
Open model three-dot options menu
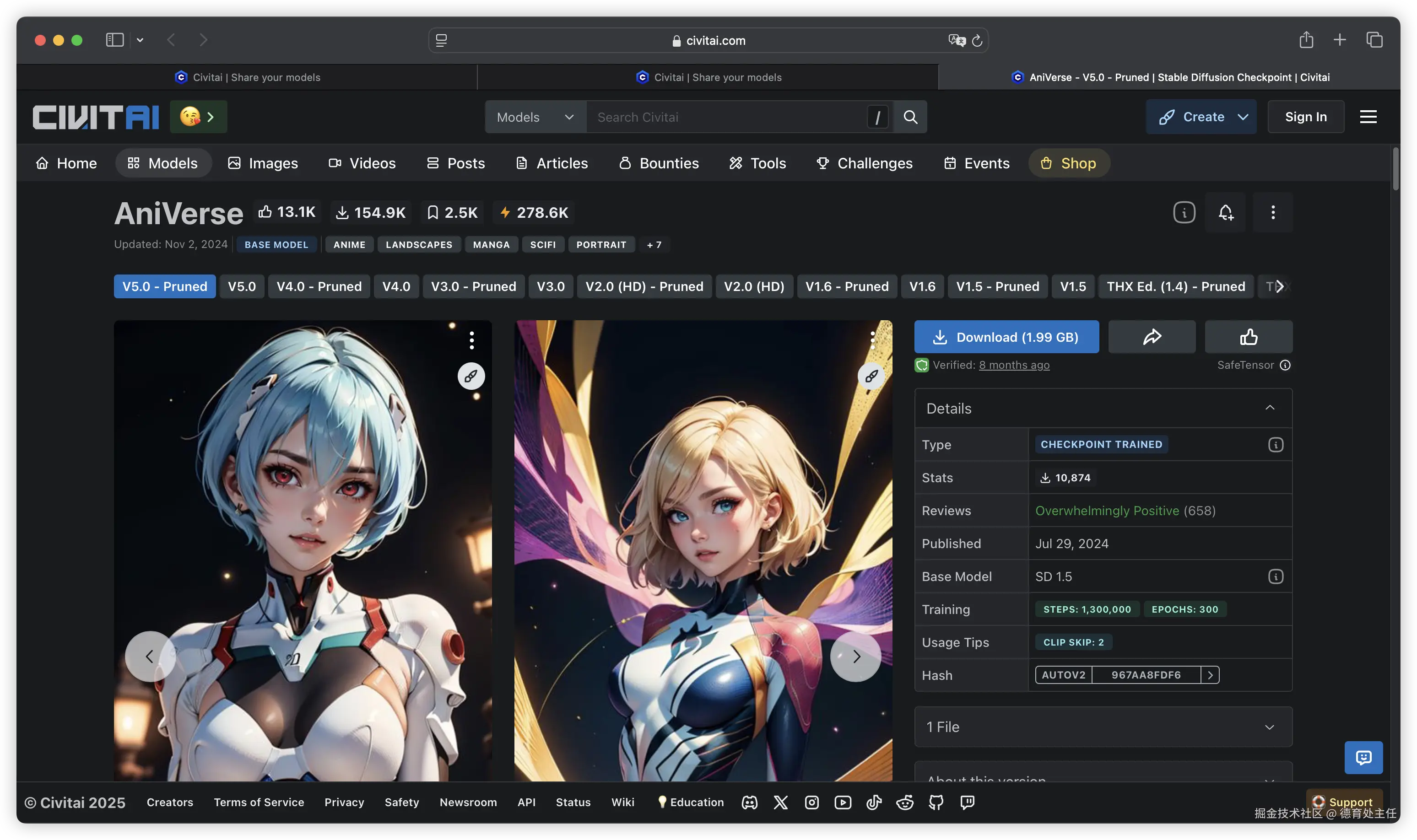coord(1273,212)
